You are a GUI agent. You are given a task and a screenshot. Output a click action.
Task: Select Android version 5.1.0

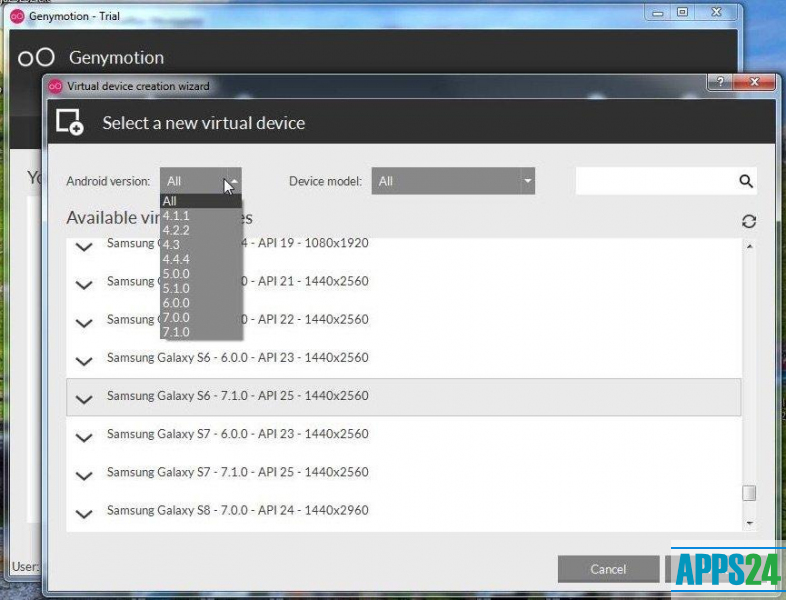coord(201,288)
